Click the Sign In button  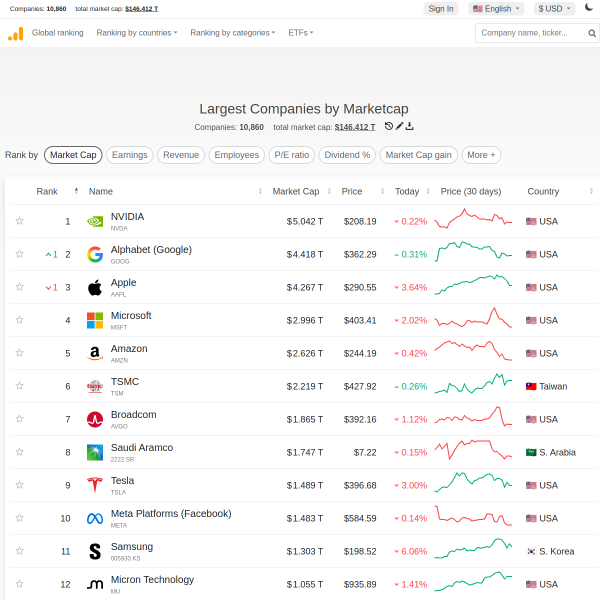[440, 8]
